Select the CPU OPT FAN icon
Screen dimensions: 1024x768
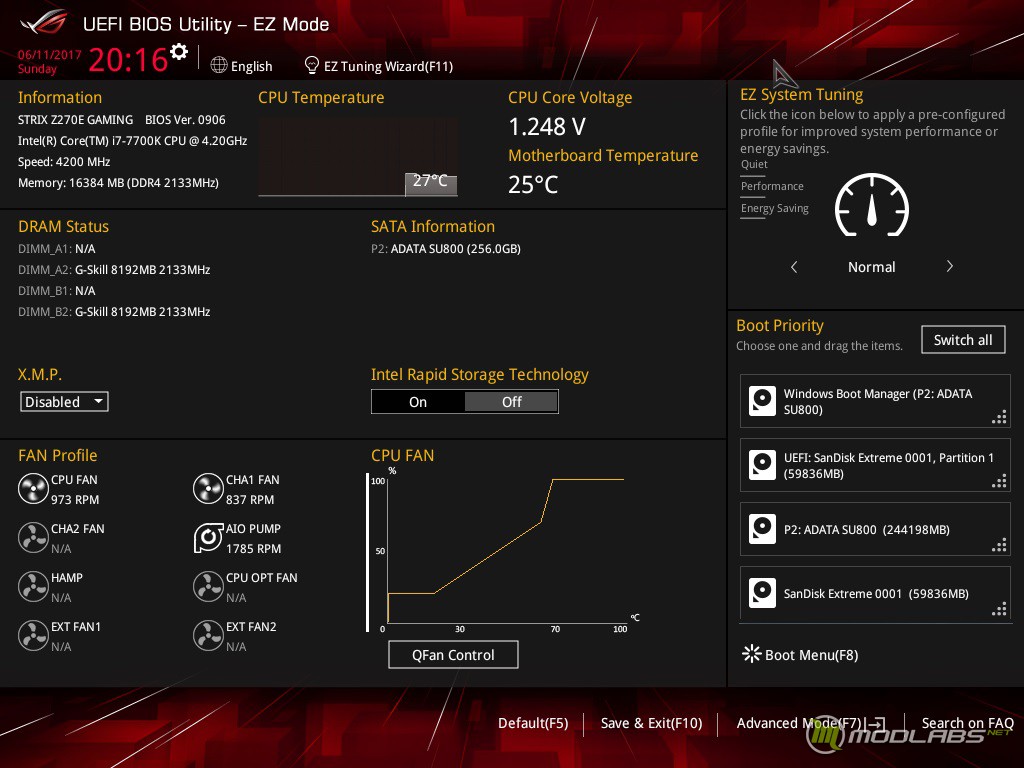pos(208,587)
